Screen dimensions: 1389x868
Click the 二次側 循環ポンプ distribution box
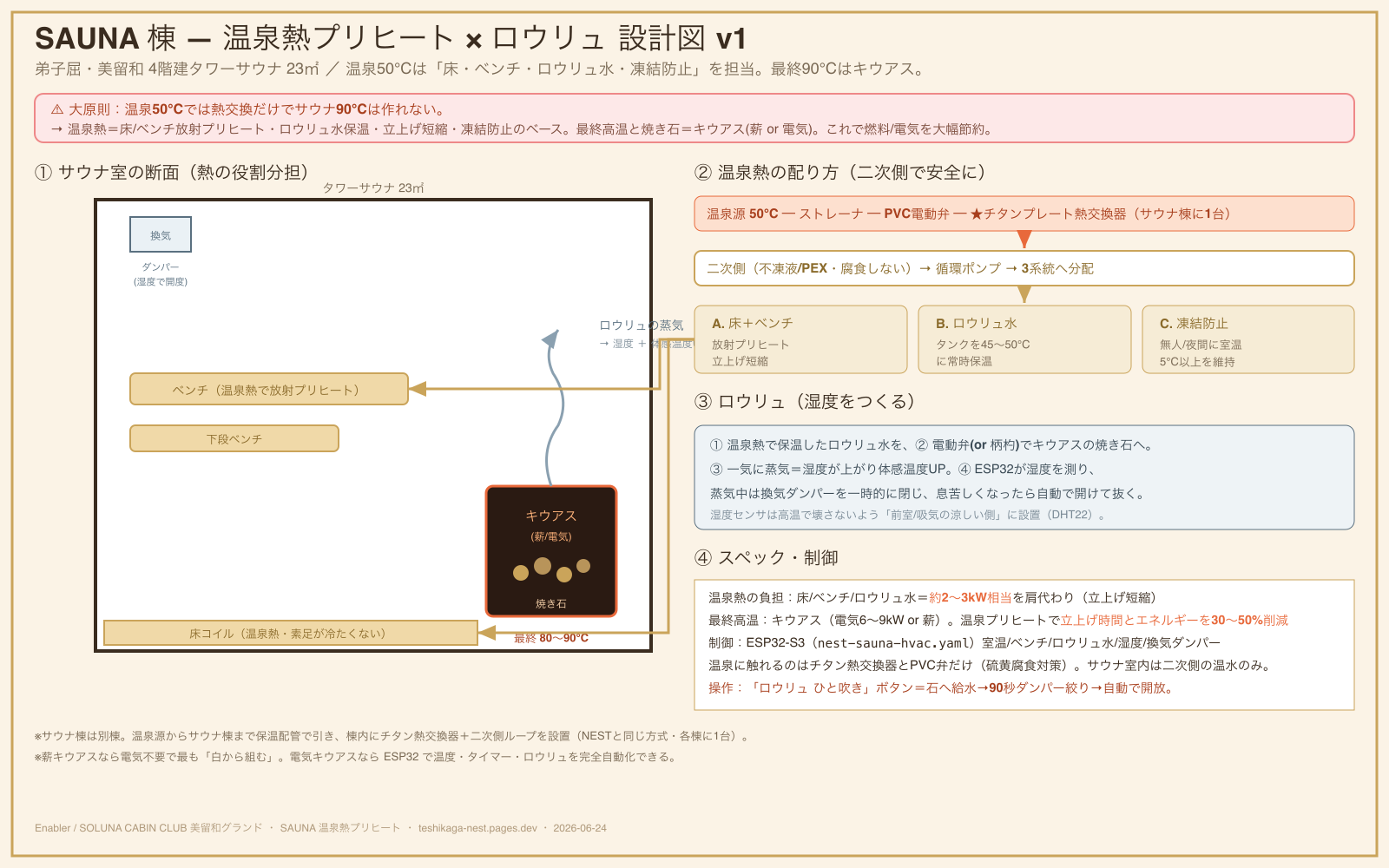click(x=1024, y=268)
